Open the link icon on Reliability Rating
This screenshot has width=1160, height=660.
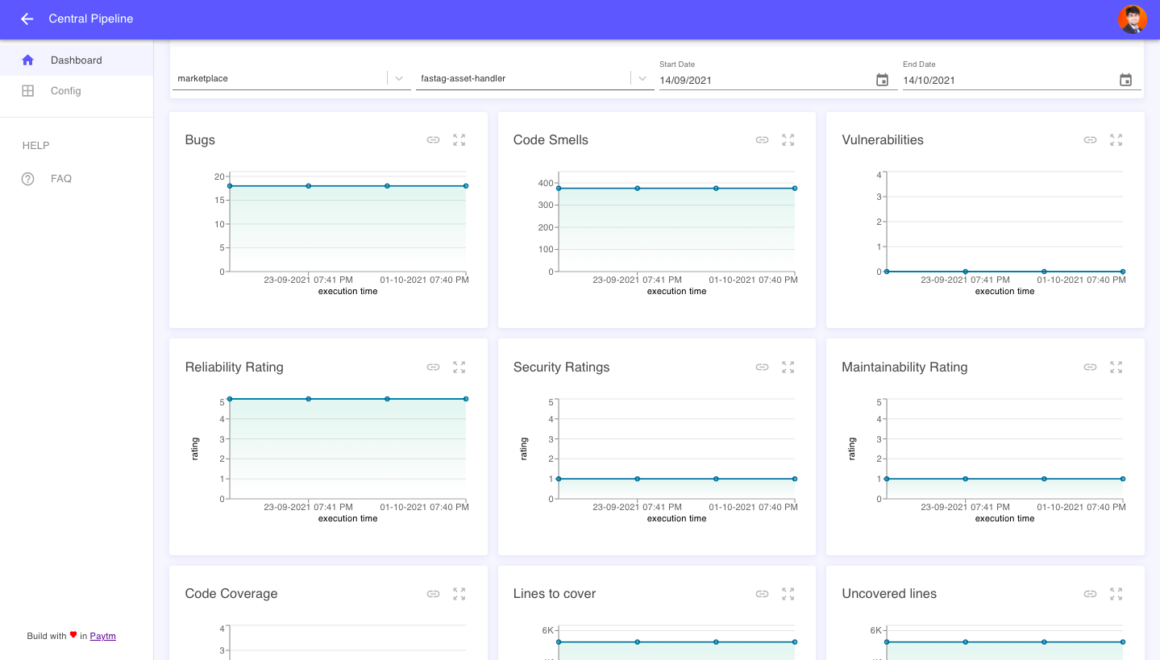pos(433,367)
